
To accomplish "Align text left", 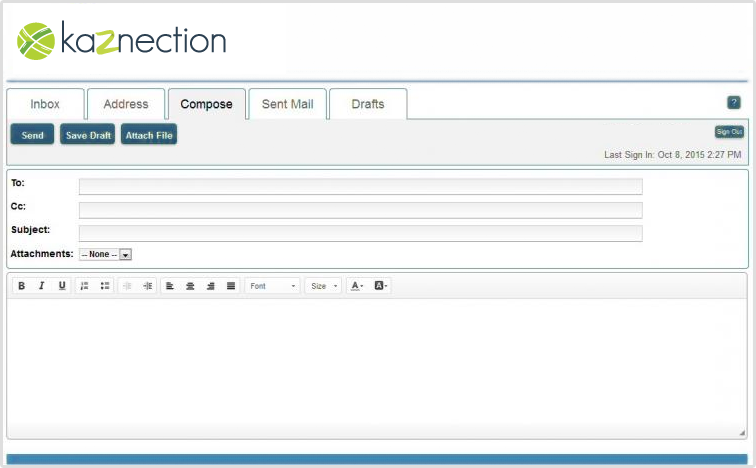I will click(x=170, y=286).
